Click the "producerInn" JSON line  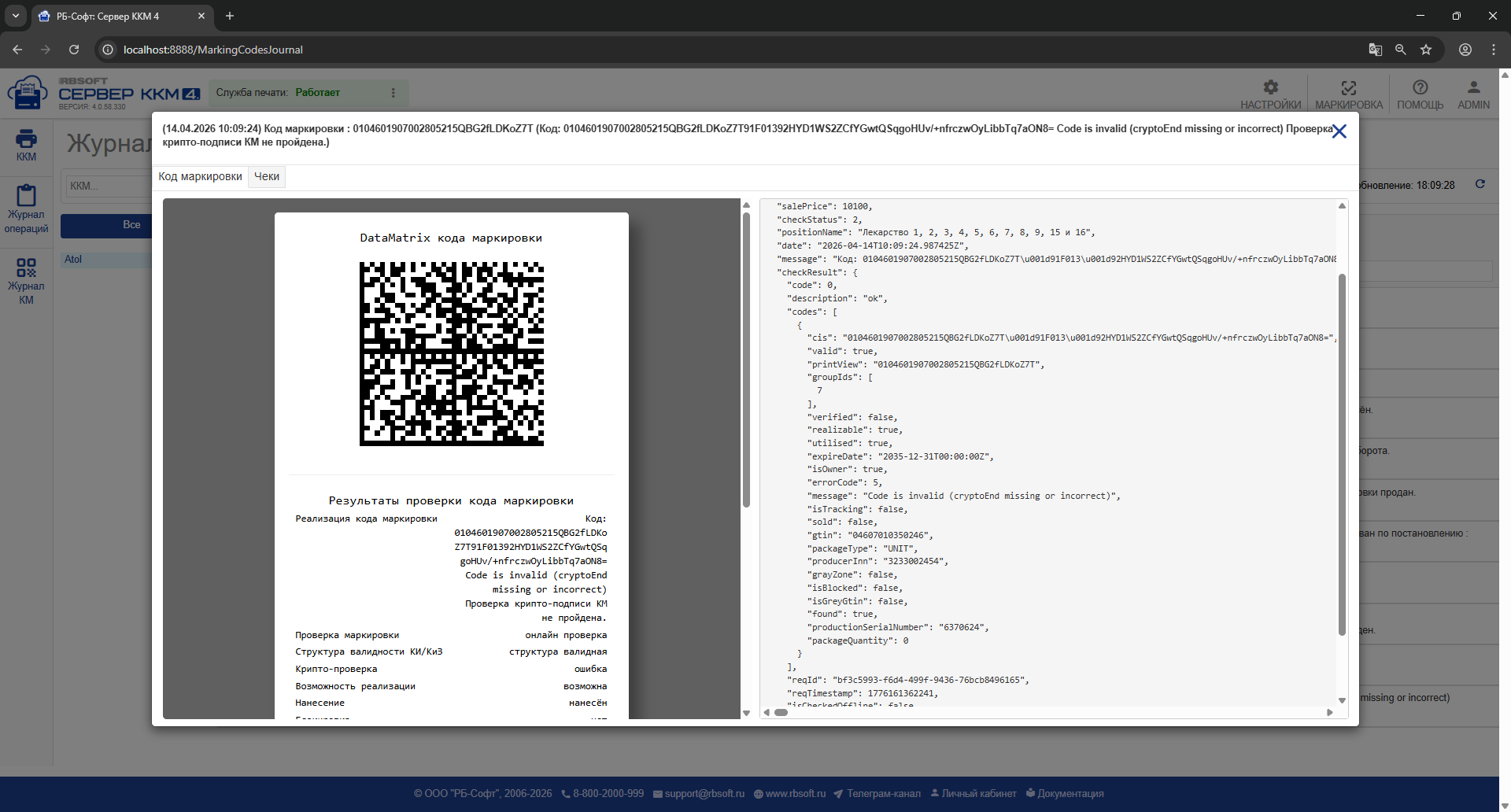point(877,562)
